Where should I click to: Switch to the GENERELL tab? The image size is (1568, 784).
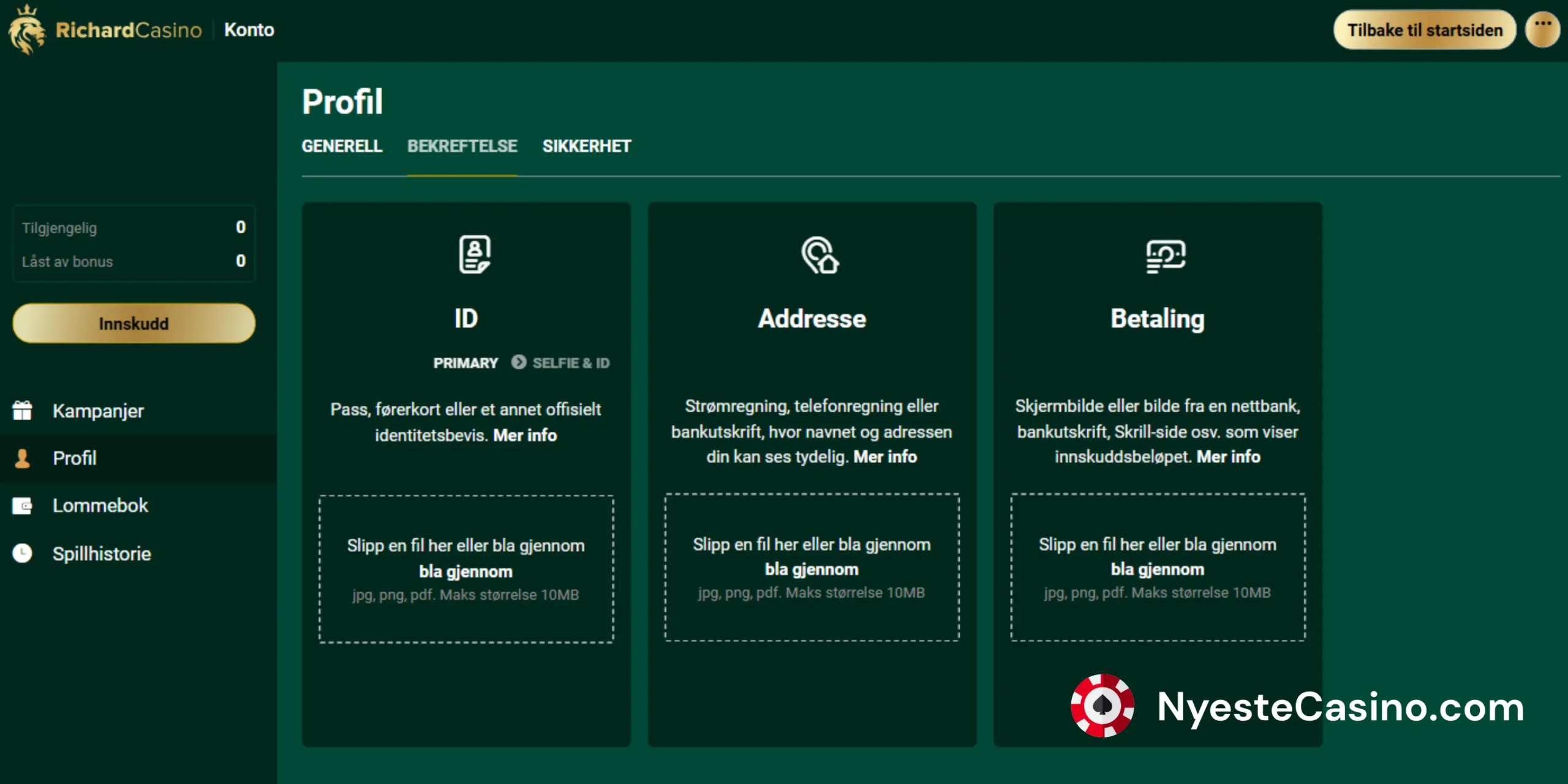[342, 146]
